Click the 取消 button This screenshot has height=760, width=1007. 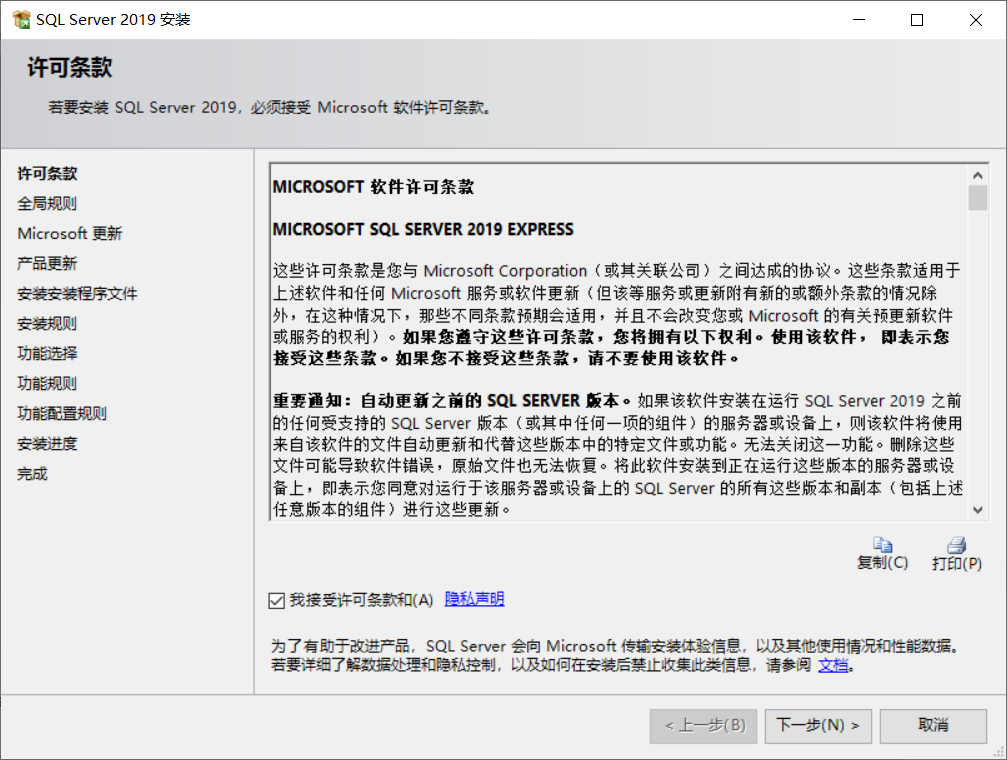933,726
